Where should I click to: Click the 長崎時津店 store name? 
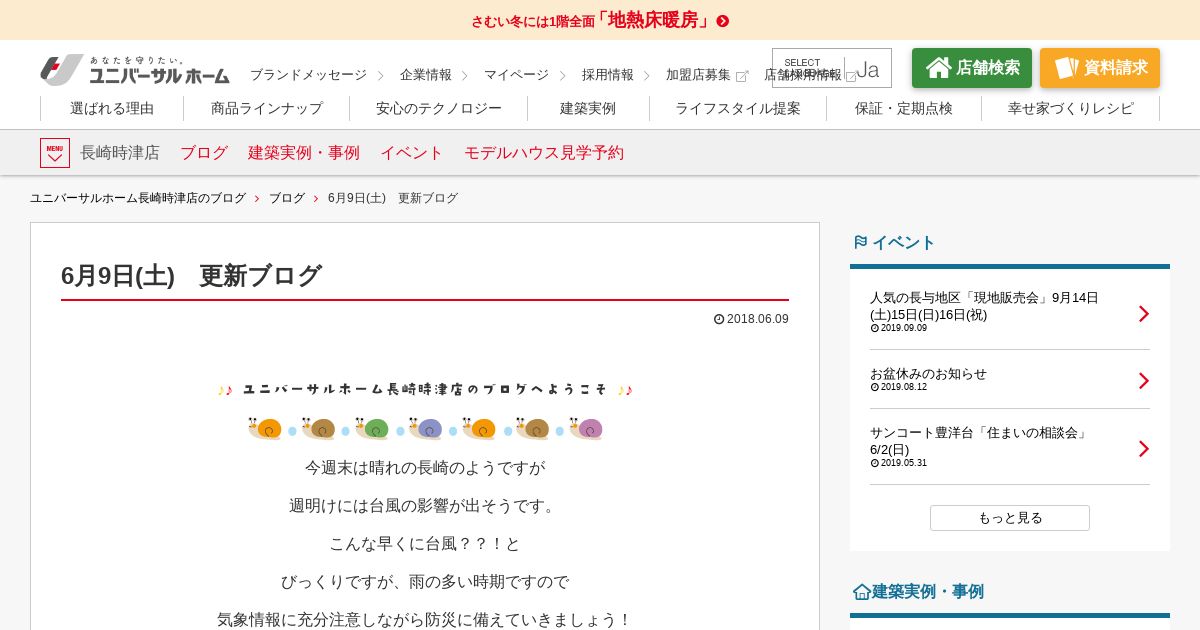point(120,153)
